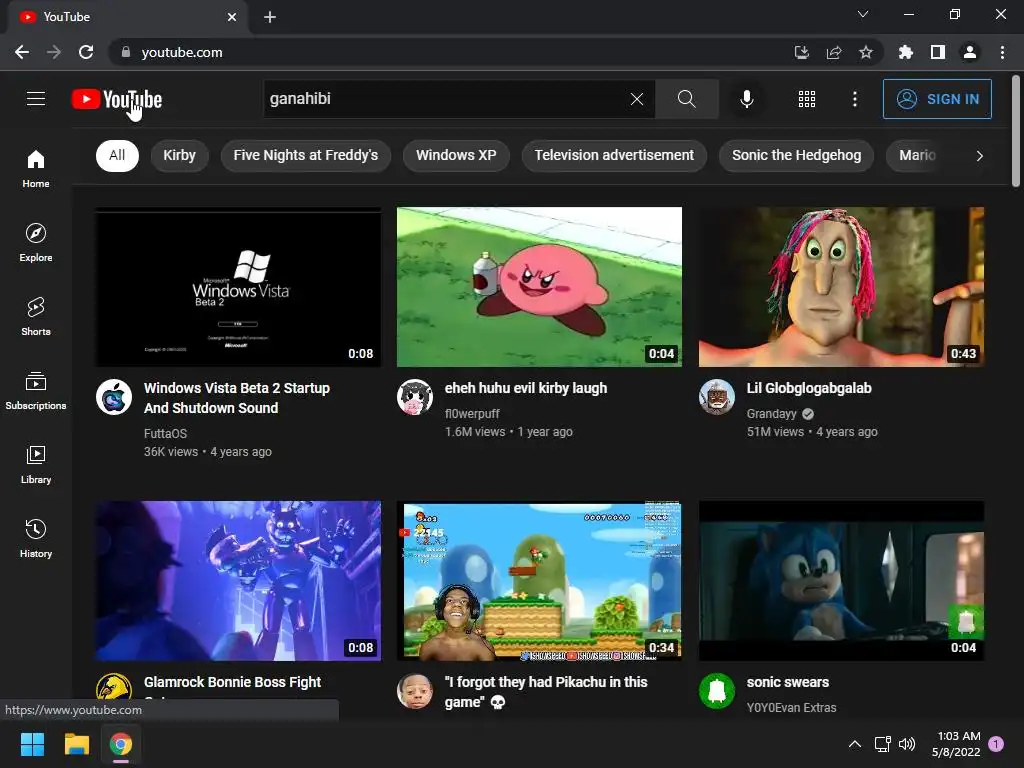Image resolution: width=1024 pixels, height=768 pixels.
Task: Open a new browser tab
Action: tap(270, 17)
